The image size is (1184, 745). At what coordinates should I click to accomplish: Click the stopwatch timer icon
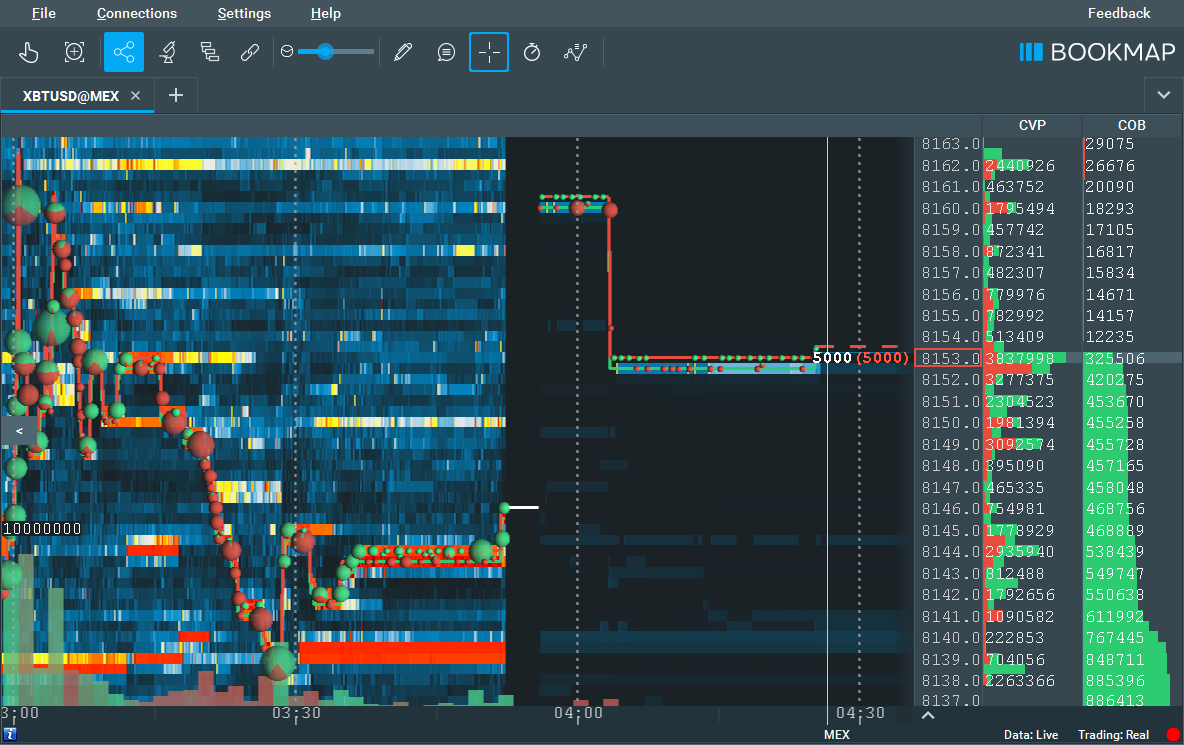[532, 52]
